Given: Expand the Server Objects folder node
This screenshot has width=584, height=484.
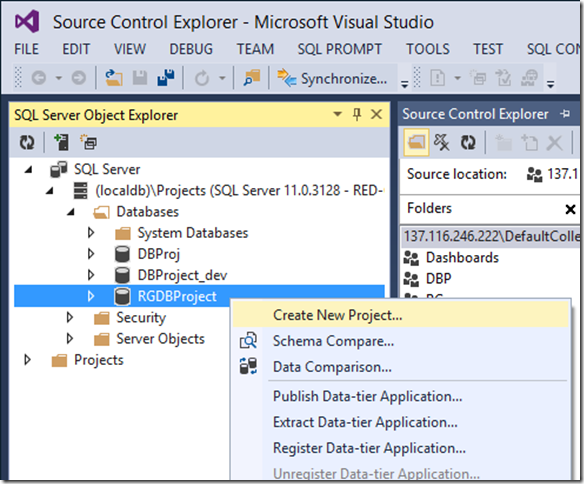Looking at the screenshot, I should [x=70, y=339].
